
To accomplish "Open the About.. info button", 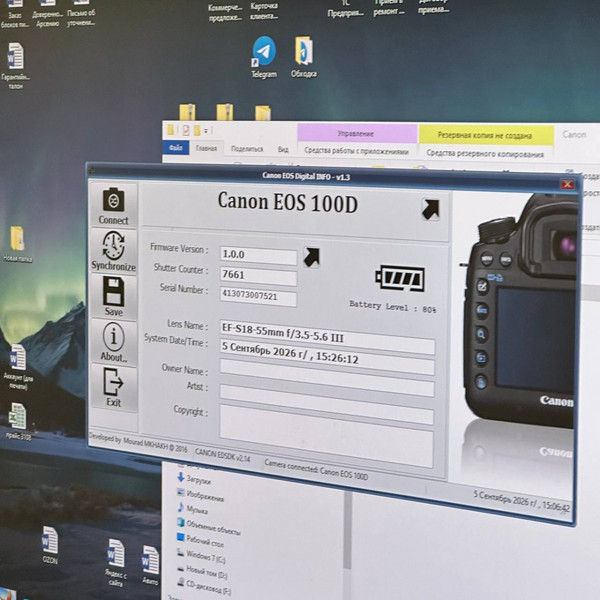I will (114, 342).
